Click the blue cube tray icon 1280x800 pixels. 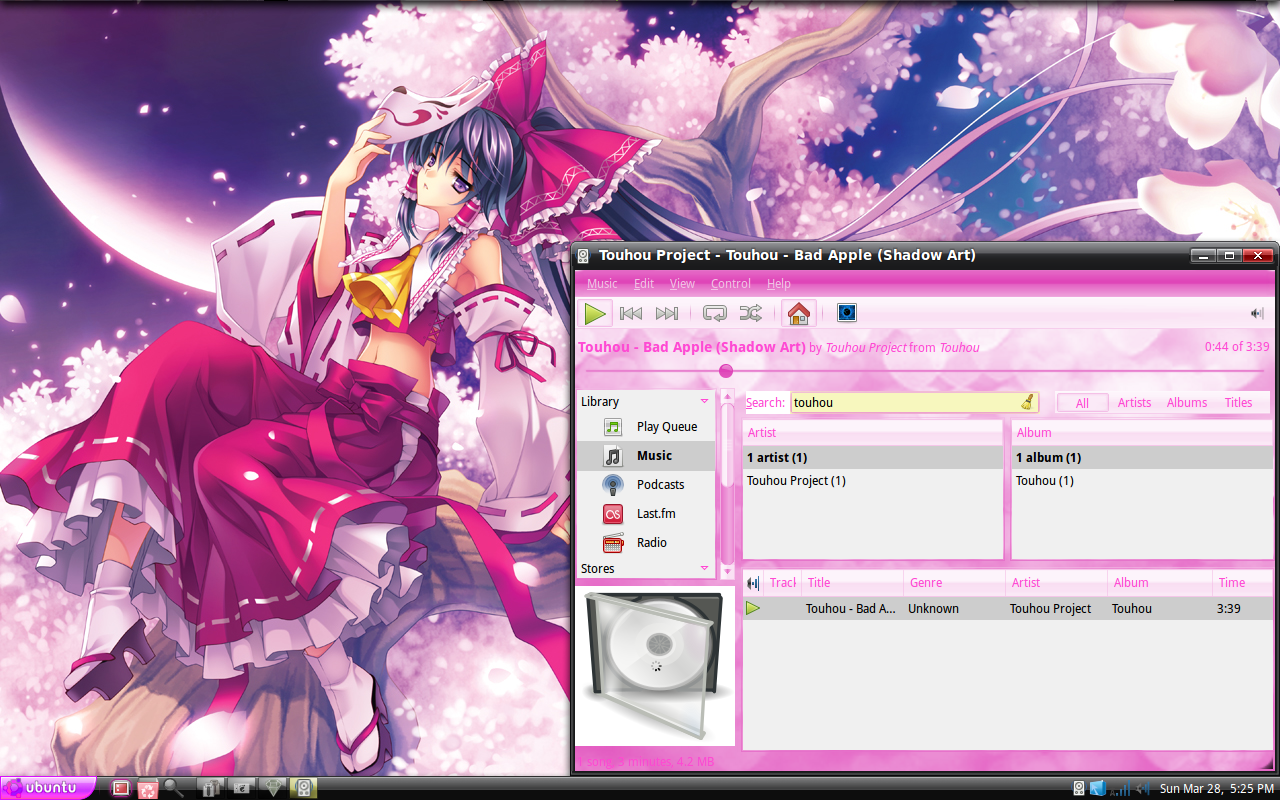[x=1097, y=788]
